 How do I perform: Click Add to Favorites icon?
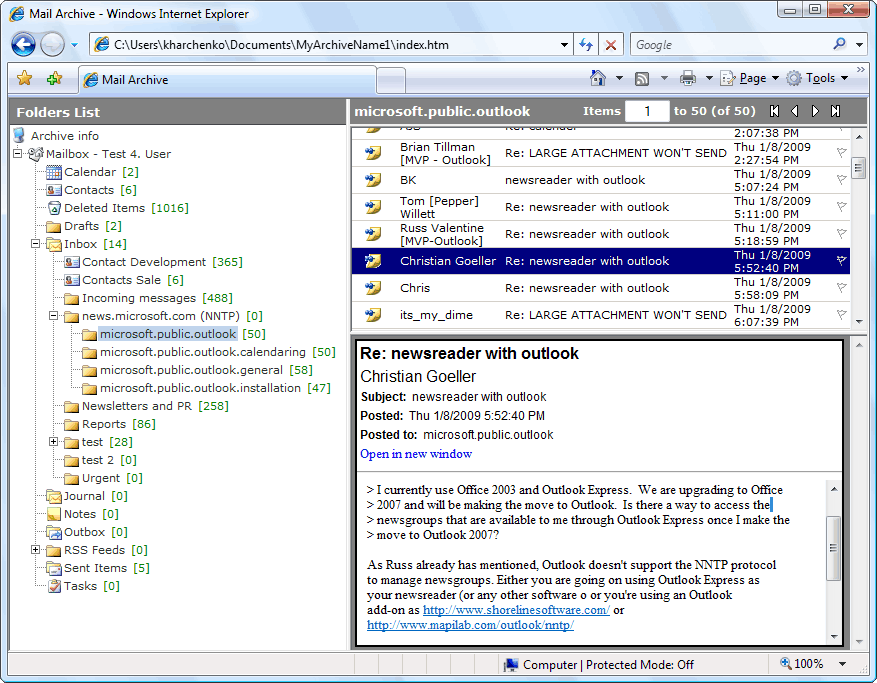(54, 78)
